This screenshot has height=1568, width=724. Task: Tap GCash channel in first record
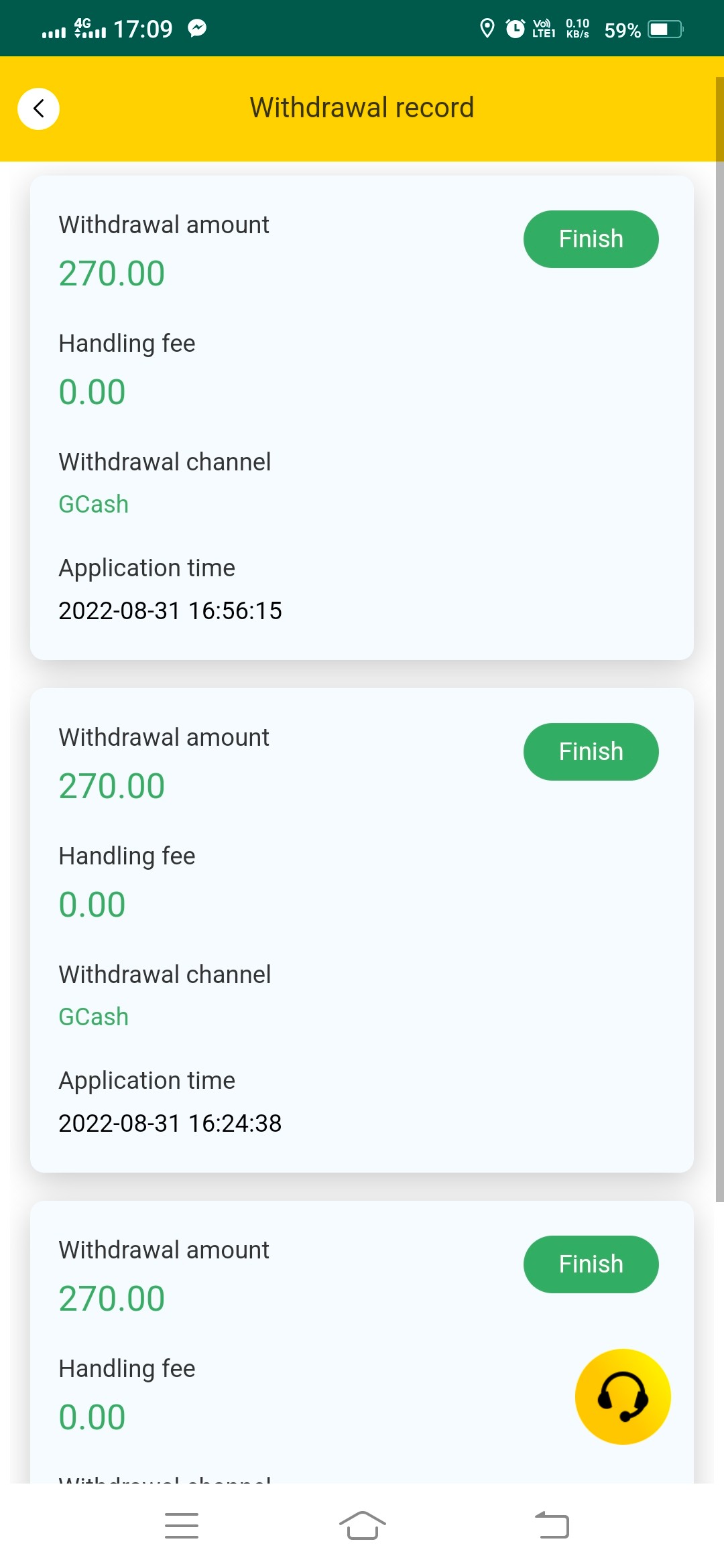coord(94,504)
